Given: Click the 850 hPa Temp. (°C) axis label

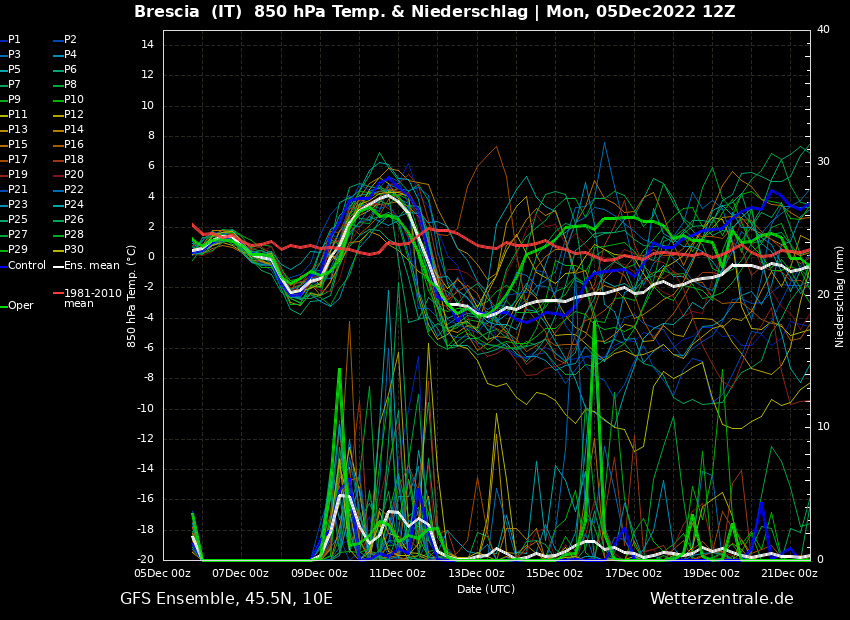Looking at the screenshot, I should point(132,295).
